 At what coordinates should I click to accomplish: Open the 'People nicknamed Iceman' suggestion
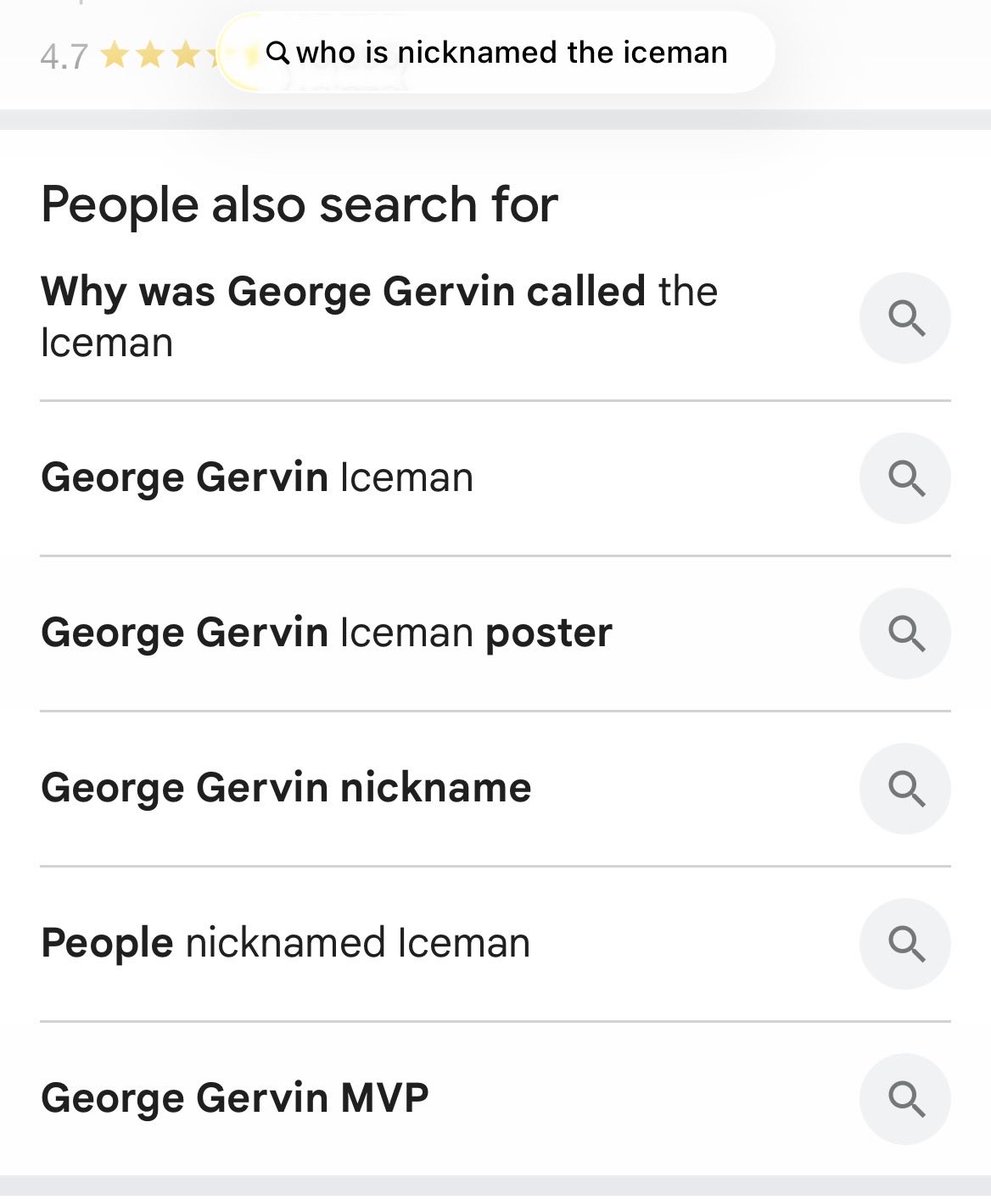point(285,943)
